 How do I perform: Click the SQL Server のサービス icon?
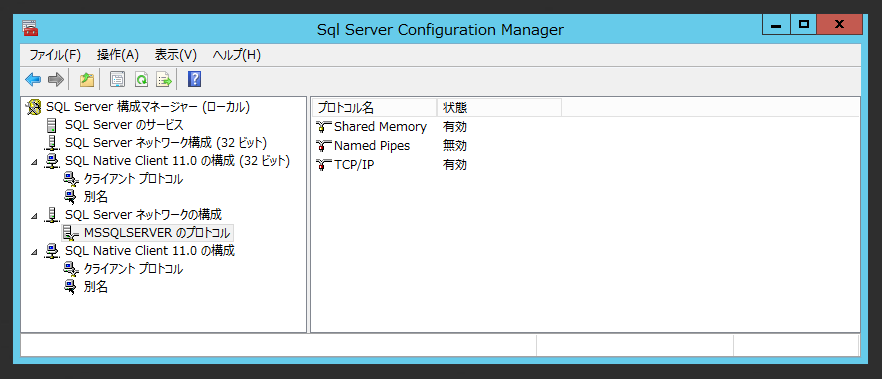pos(52,125)
